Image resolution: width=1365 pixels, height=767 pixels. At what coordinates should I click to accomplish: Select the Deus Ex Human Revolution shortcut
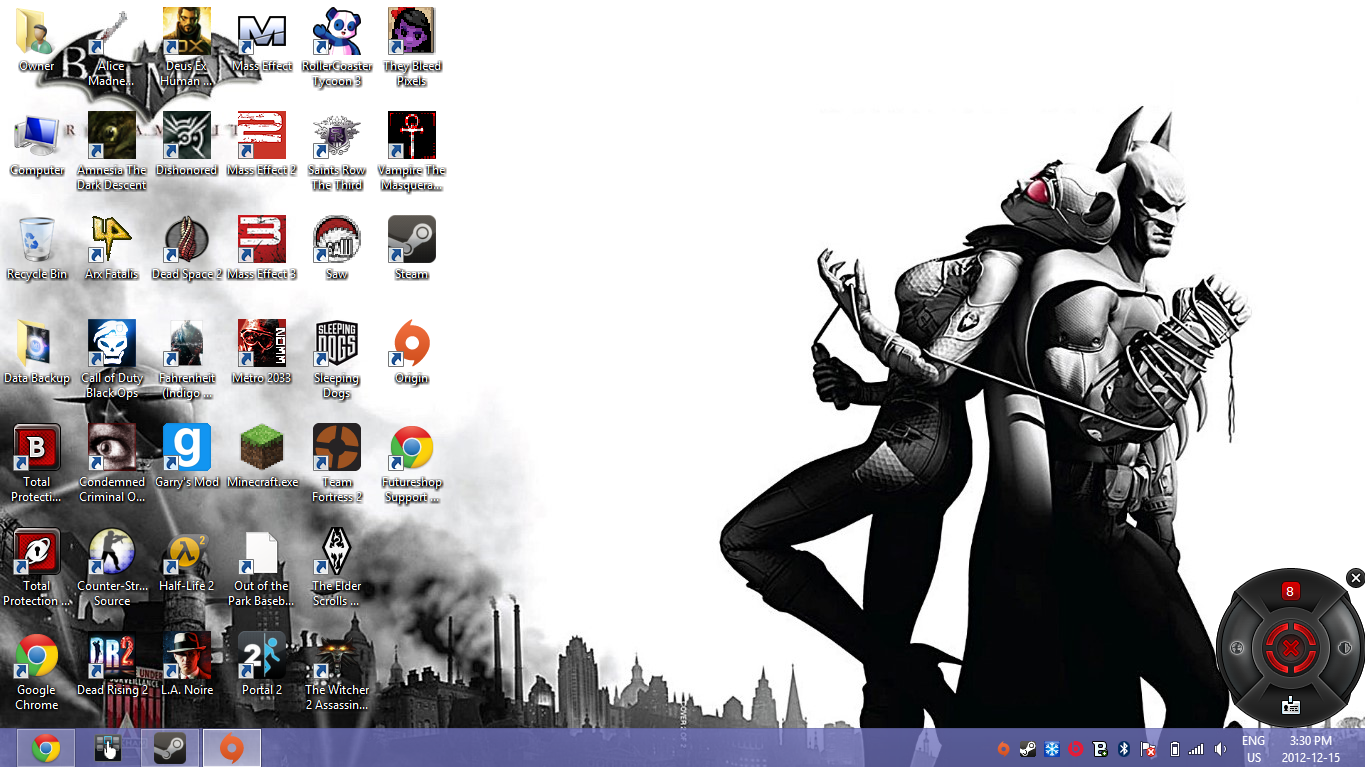click(x=187, y=48)
